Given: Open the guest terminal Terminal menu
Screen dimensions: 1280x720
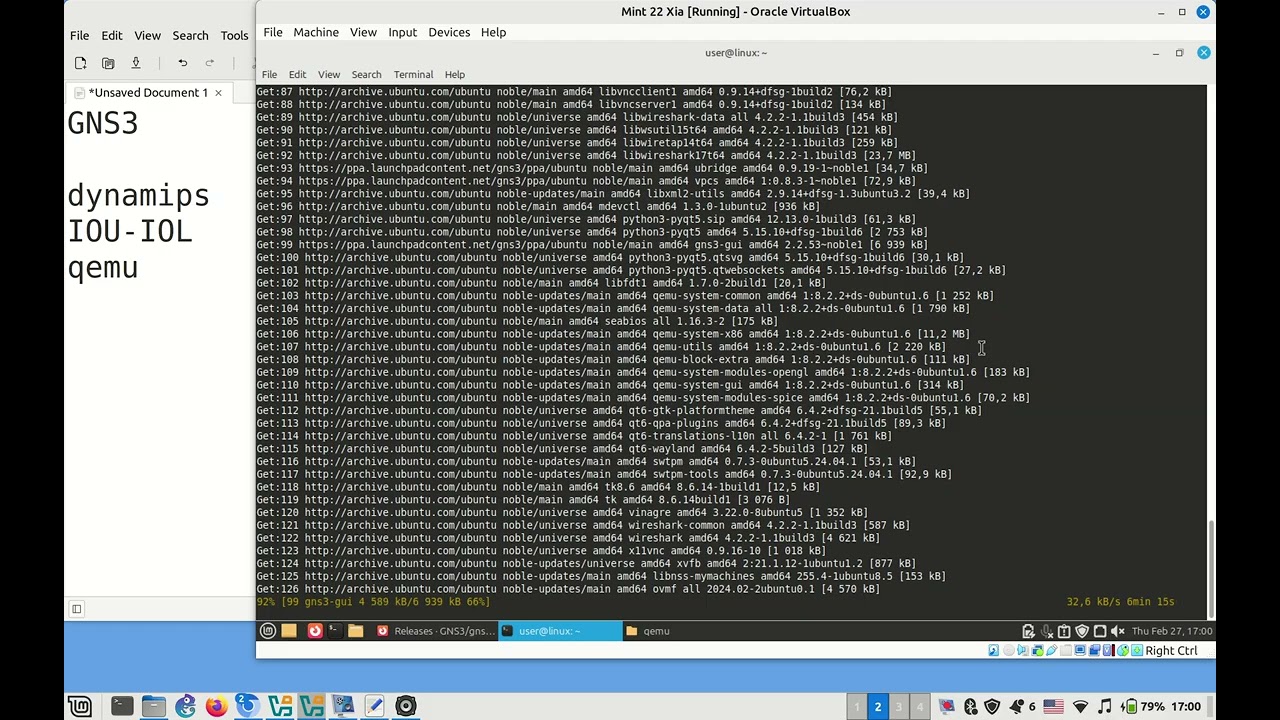Looking at the screenshot, I should coord(413,74).
